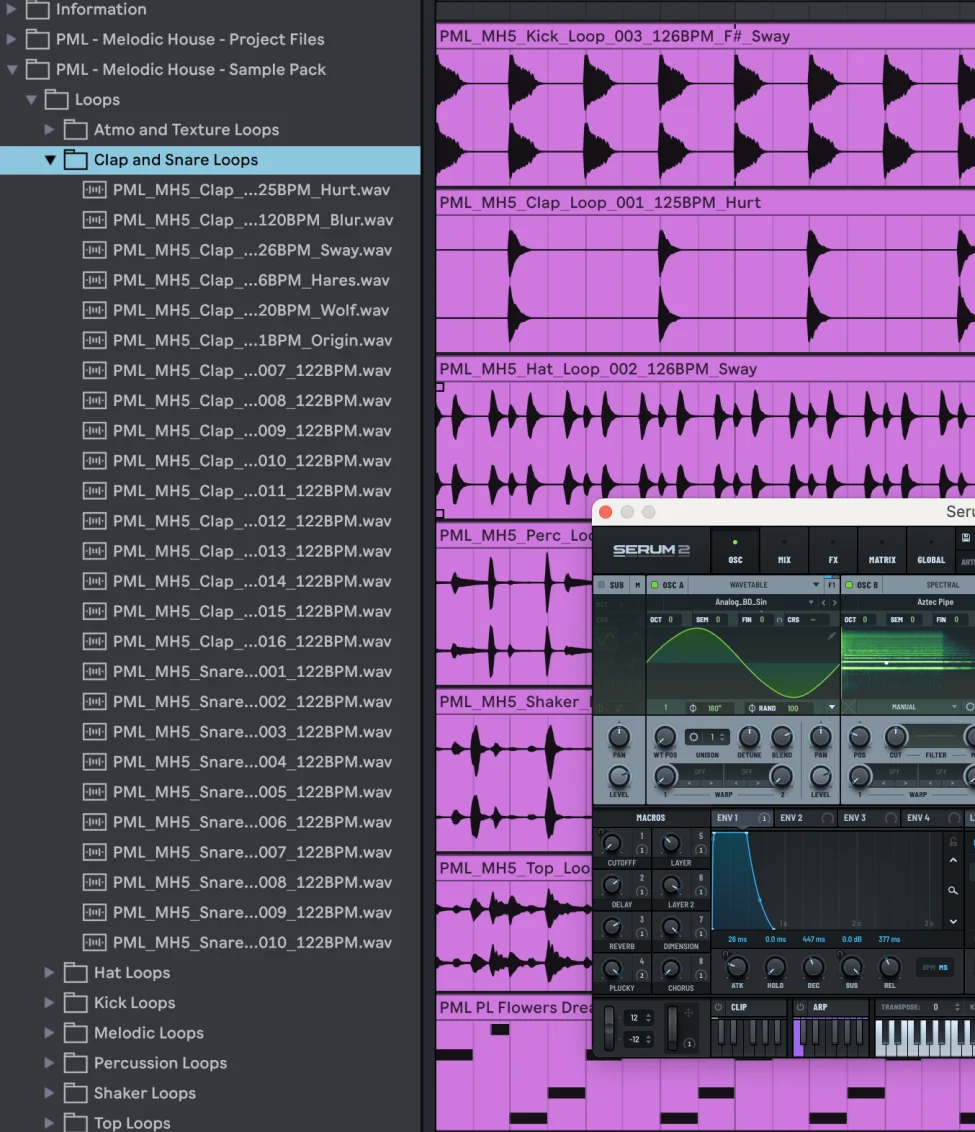Click the Serum preset save disk icon
The width and height of the screenshot is (975, 1132).
(x=966, y=538)
